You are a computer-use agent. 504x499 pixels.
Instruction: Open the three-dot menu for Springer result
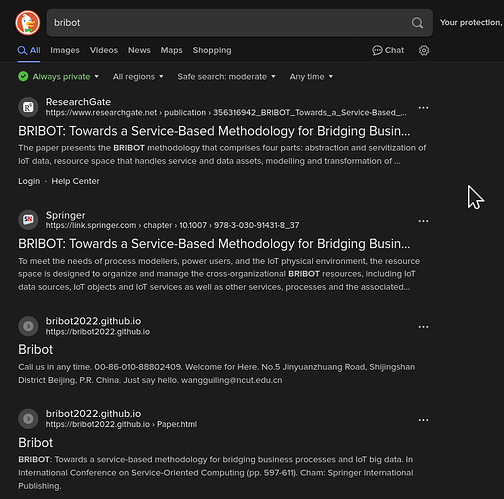click(423, 221)
